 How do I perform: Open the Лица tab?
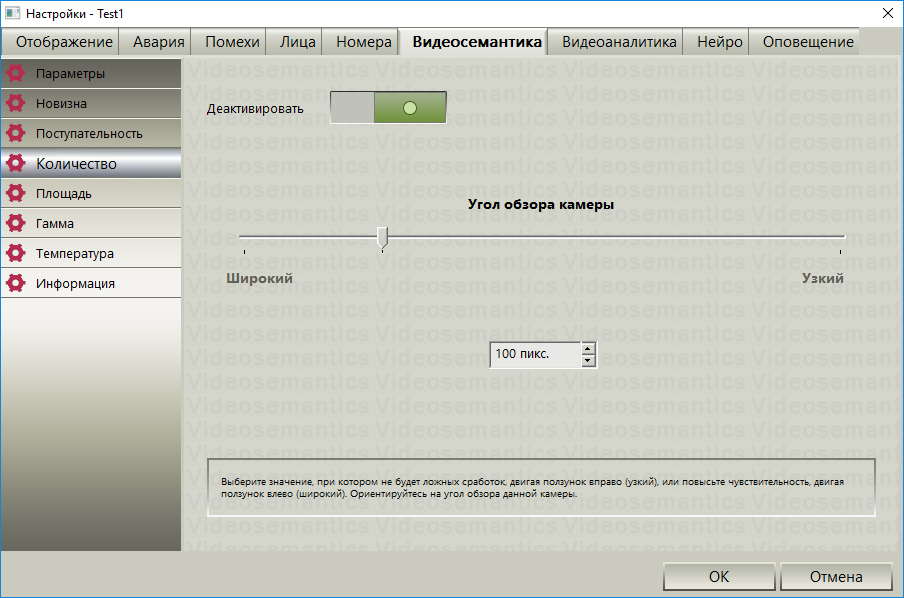click(x=294, y=42)
